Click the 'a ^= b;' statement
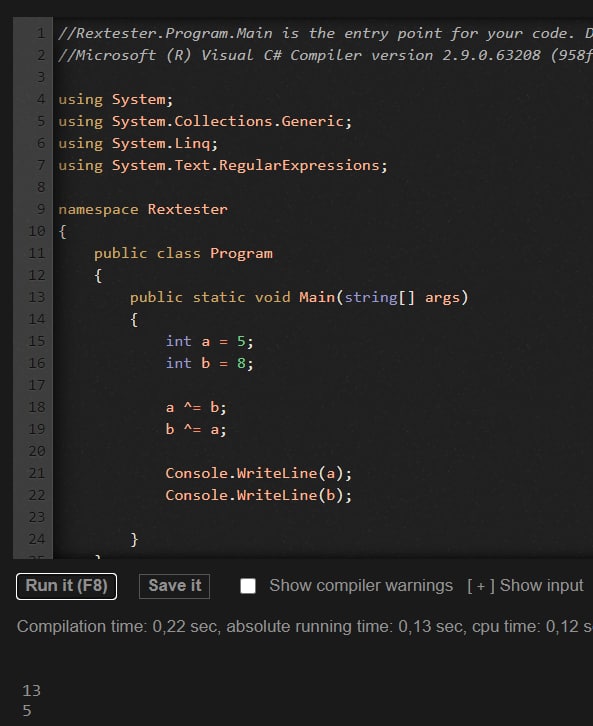The height and width of the screenshot is (726, 593). click(x=196, y=407)
